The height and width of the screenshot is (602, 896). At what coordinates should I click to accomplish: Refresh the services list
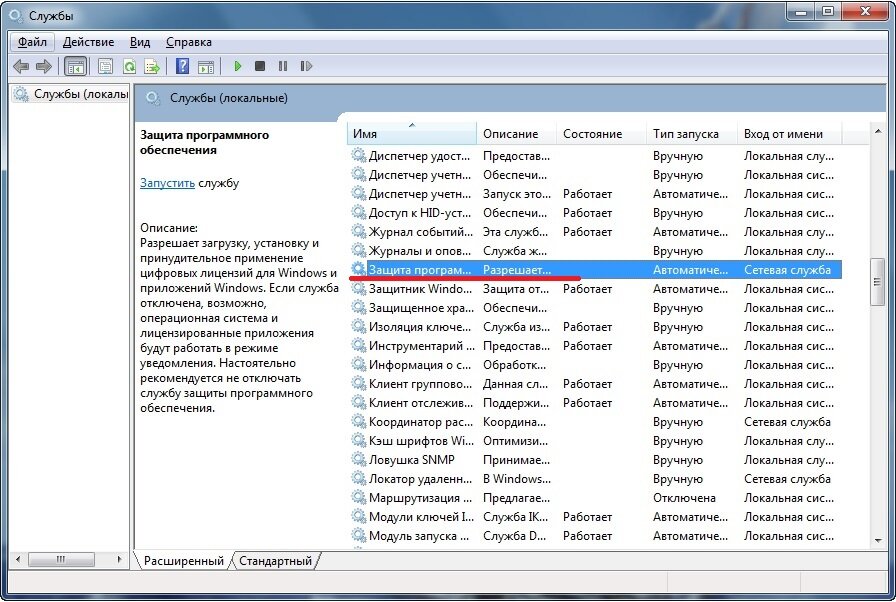click(129, 66)
